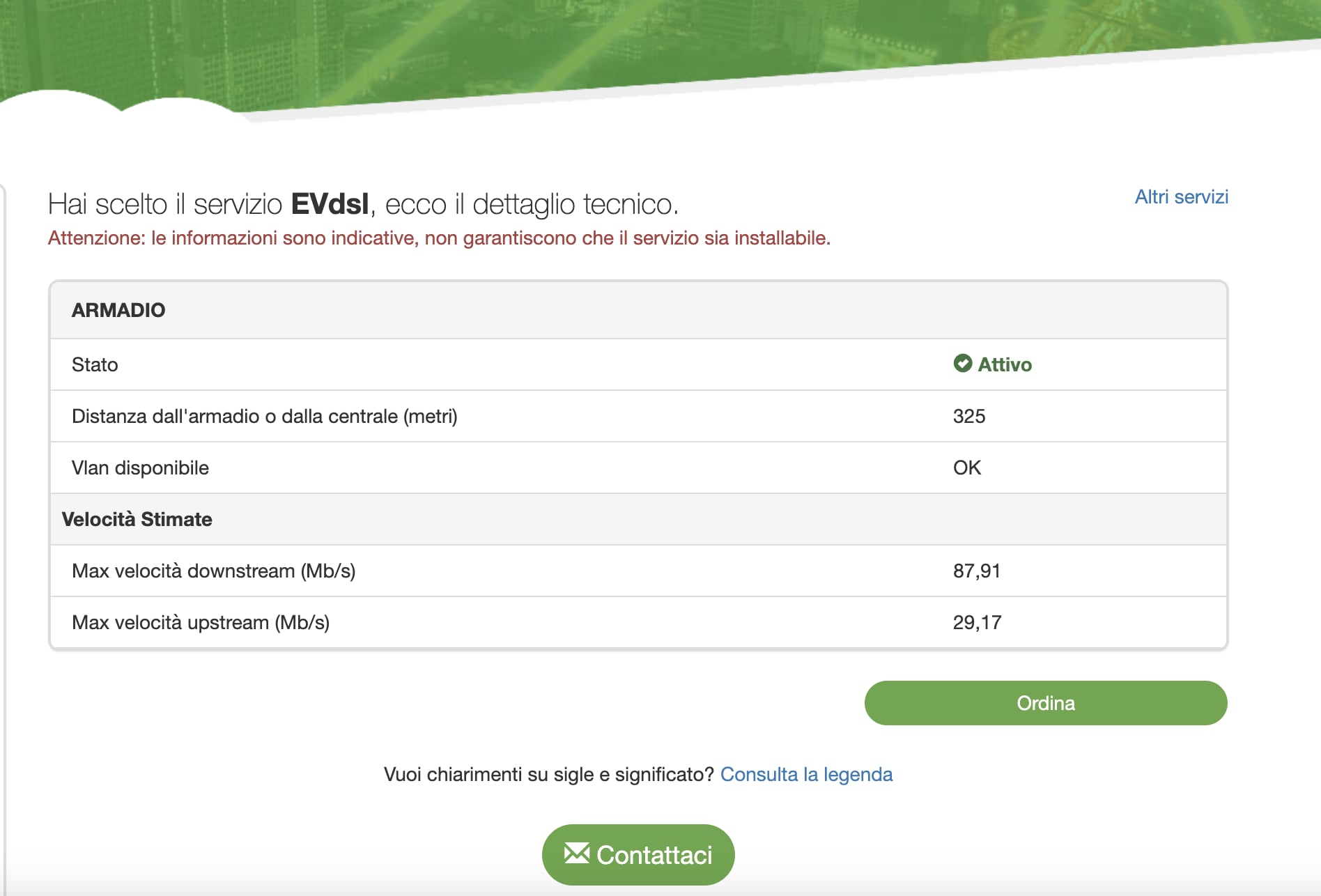Click the Max velocità downstream label
The height and width of the screenshot is (896, 1321).
[214, 571]
